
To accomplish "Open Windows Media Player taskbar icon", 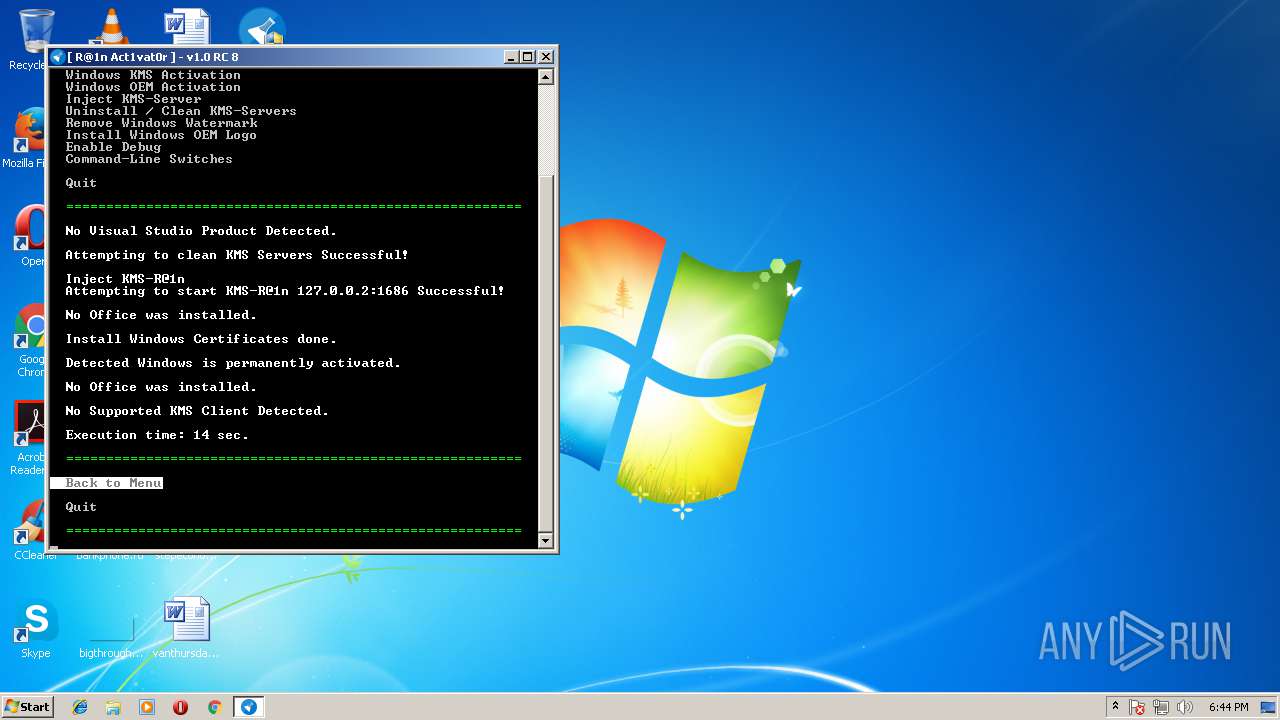I will [x=147, y=707].
